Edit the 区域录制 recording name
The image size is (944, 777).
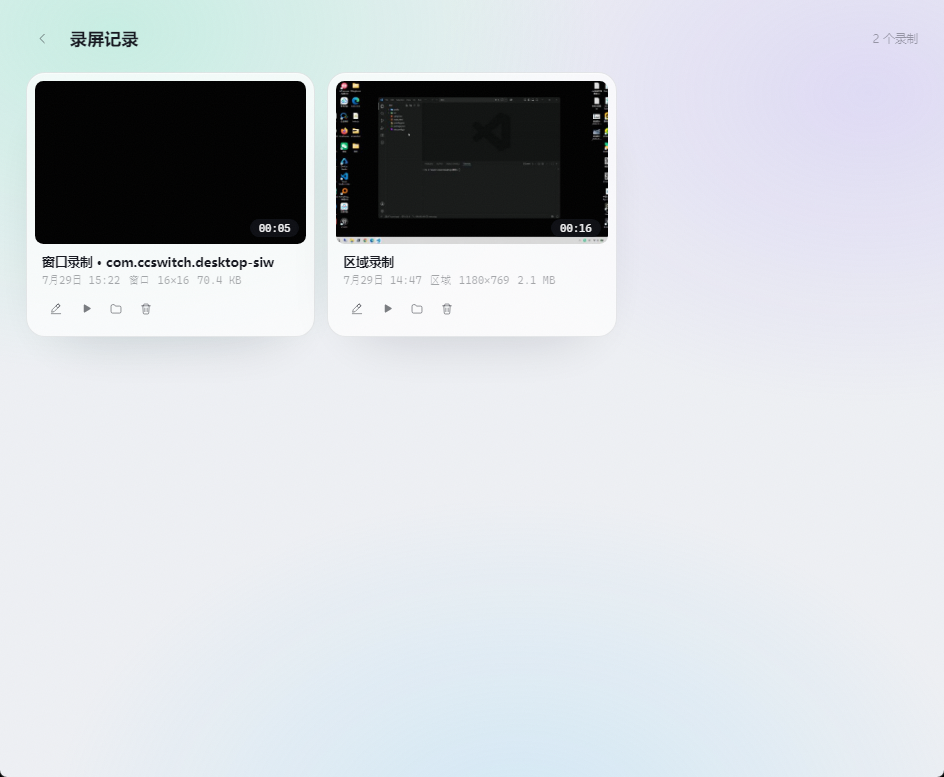coord(357,309)
